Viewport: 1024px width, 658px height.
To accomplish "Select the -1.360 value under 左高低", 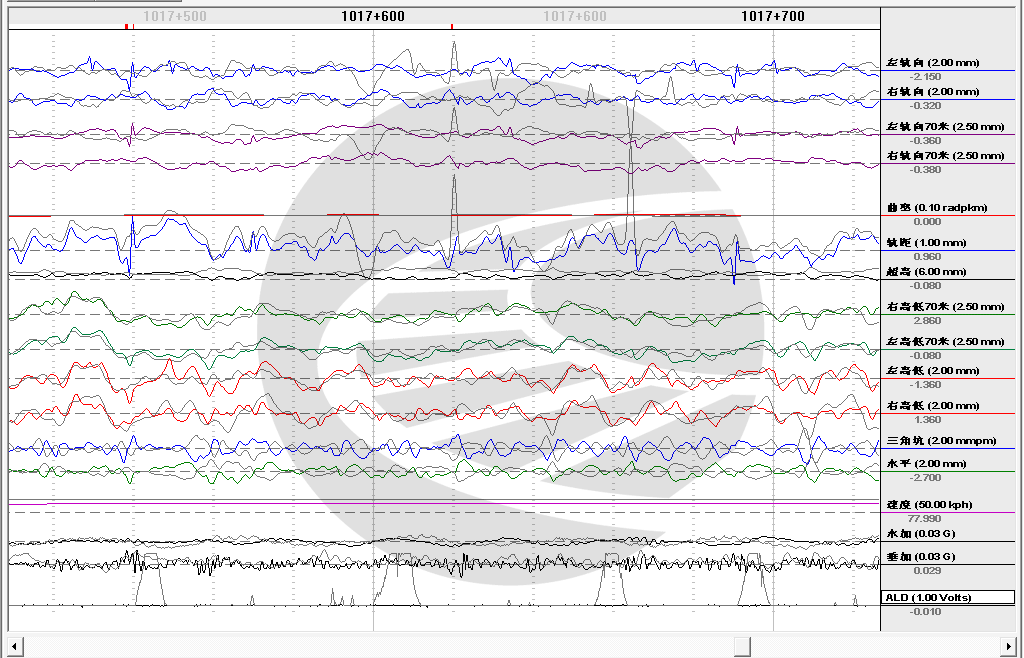I will tap(925, 385).
